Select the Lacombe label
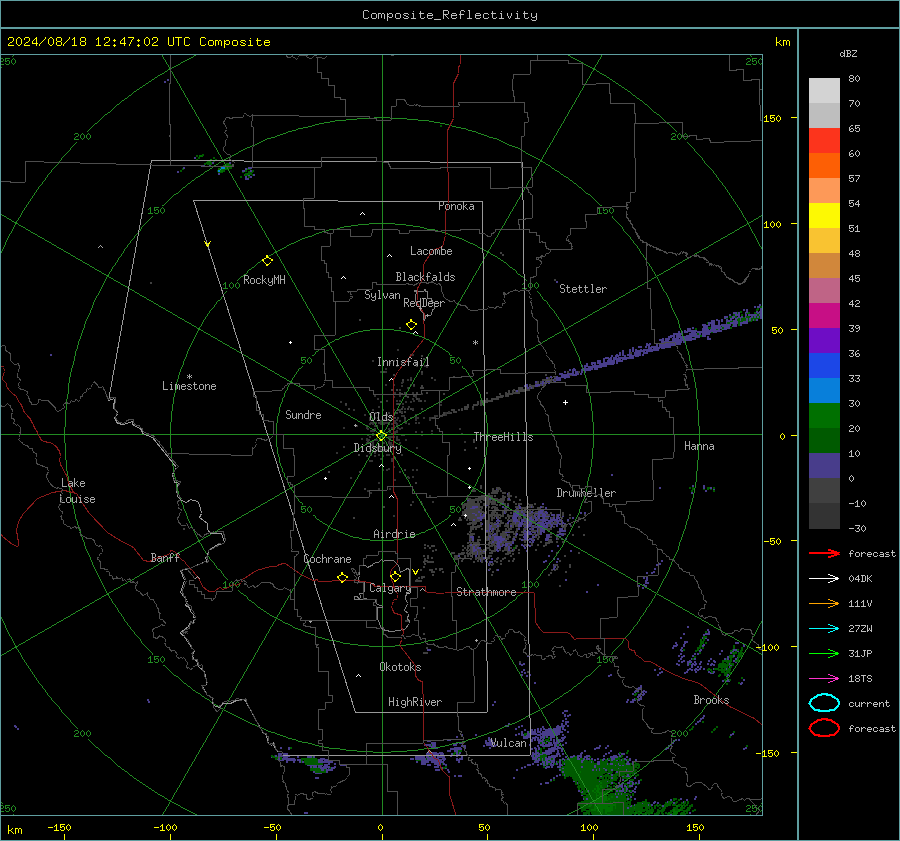900x841 pixels. click(x=431, y=251)
